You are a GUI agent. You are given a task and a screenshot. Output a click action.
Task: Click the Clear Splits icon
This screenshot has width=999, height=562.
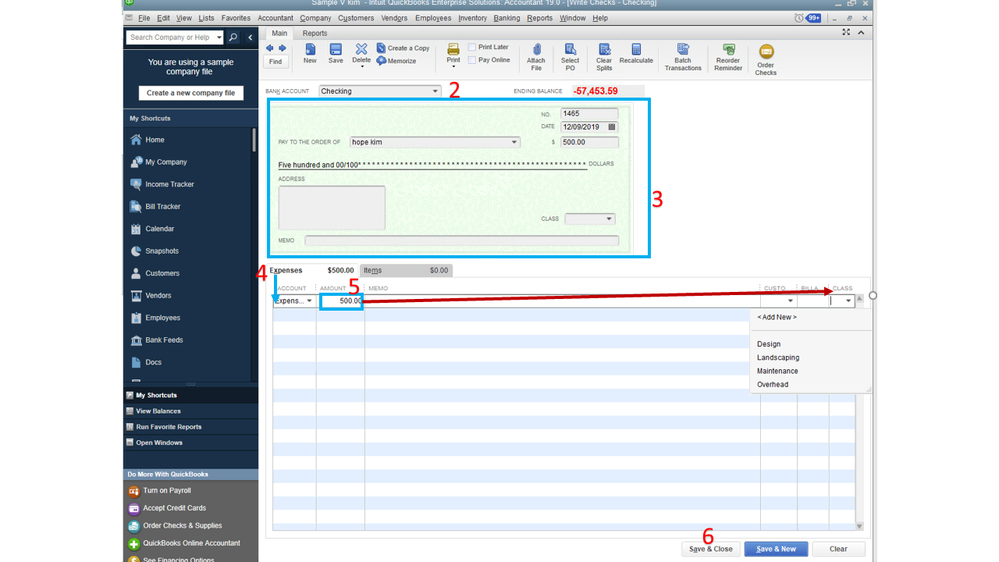(x=604, y=57)
